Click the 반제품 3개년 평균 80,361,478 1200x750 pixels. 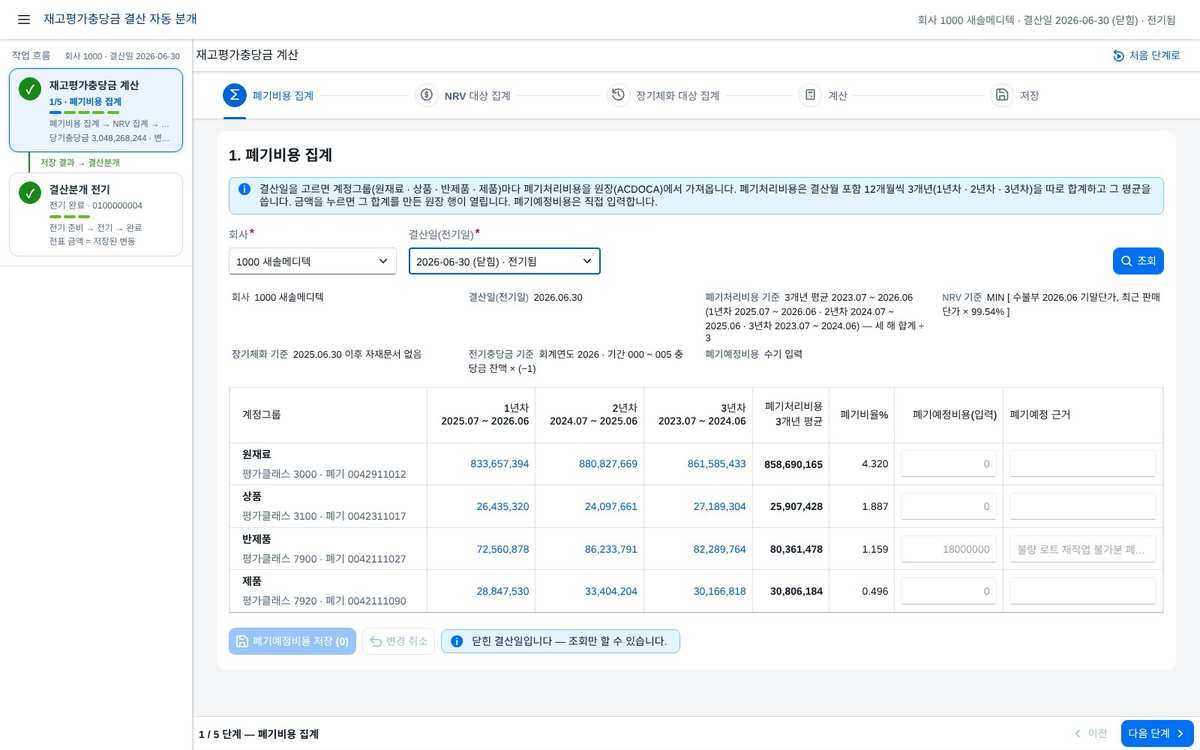[796, 549]
